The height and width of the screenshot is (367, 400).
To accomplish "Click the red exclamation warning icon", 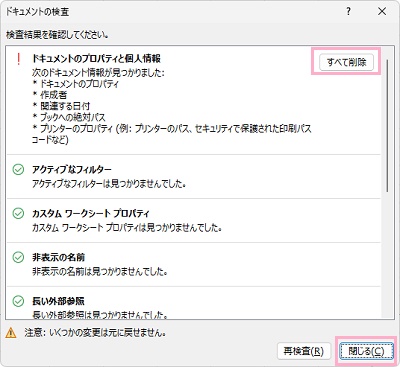I will point(19,59).
